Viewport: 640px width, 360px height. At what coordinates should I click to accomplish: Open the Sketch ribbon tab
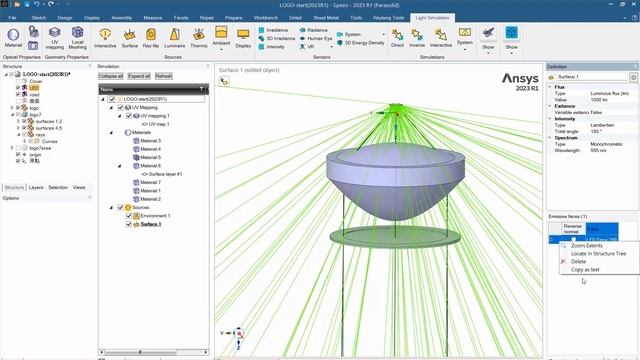[x=39, y=18]
